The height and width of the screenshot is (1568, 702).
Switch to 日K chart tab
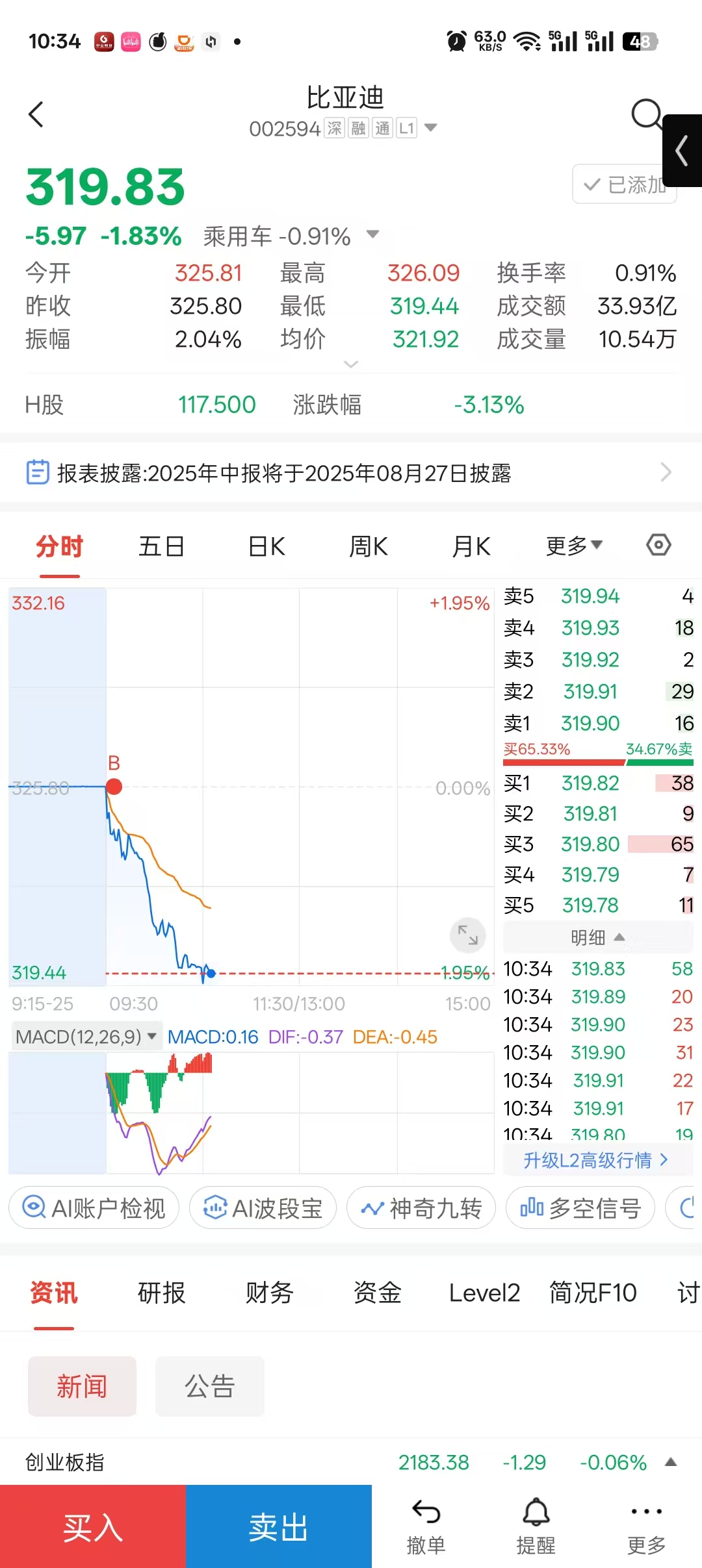click(266, 546)
